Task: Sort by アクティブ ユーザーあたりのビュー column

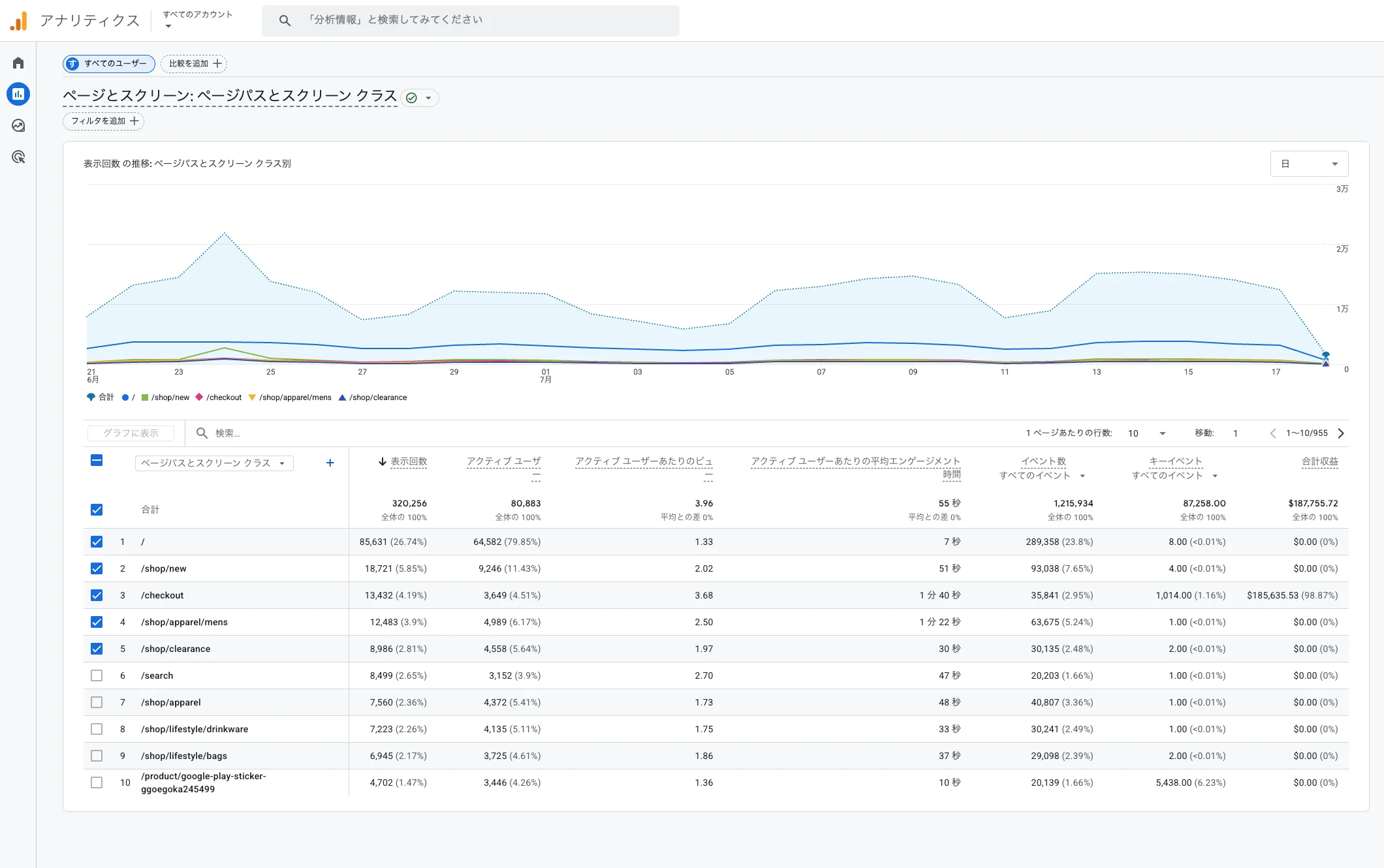Action: pyautogui.click(x=644, y=467)
